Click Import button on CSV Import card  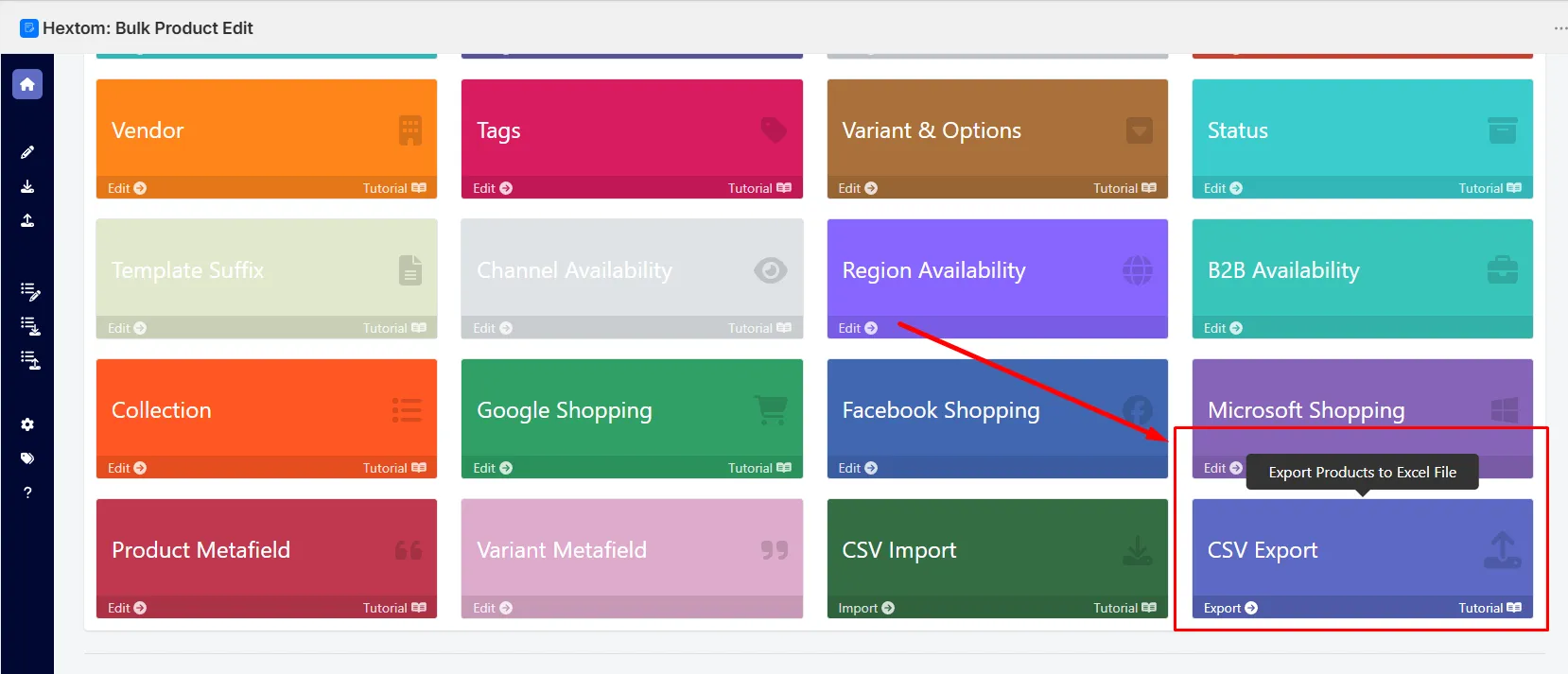tap(866, 608)
